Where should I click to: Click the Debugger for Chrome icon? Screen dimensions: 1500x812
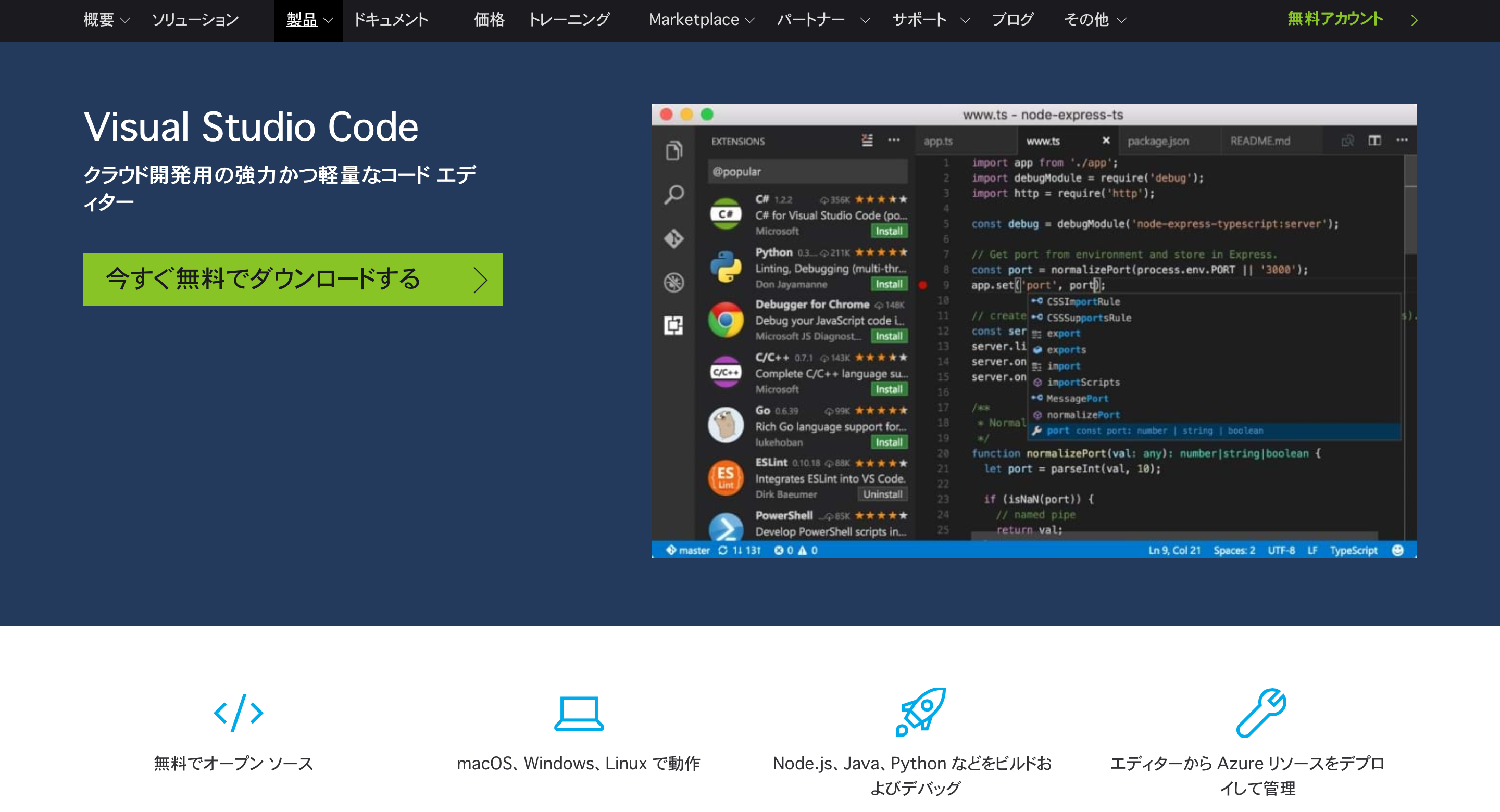coord(726,320)
